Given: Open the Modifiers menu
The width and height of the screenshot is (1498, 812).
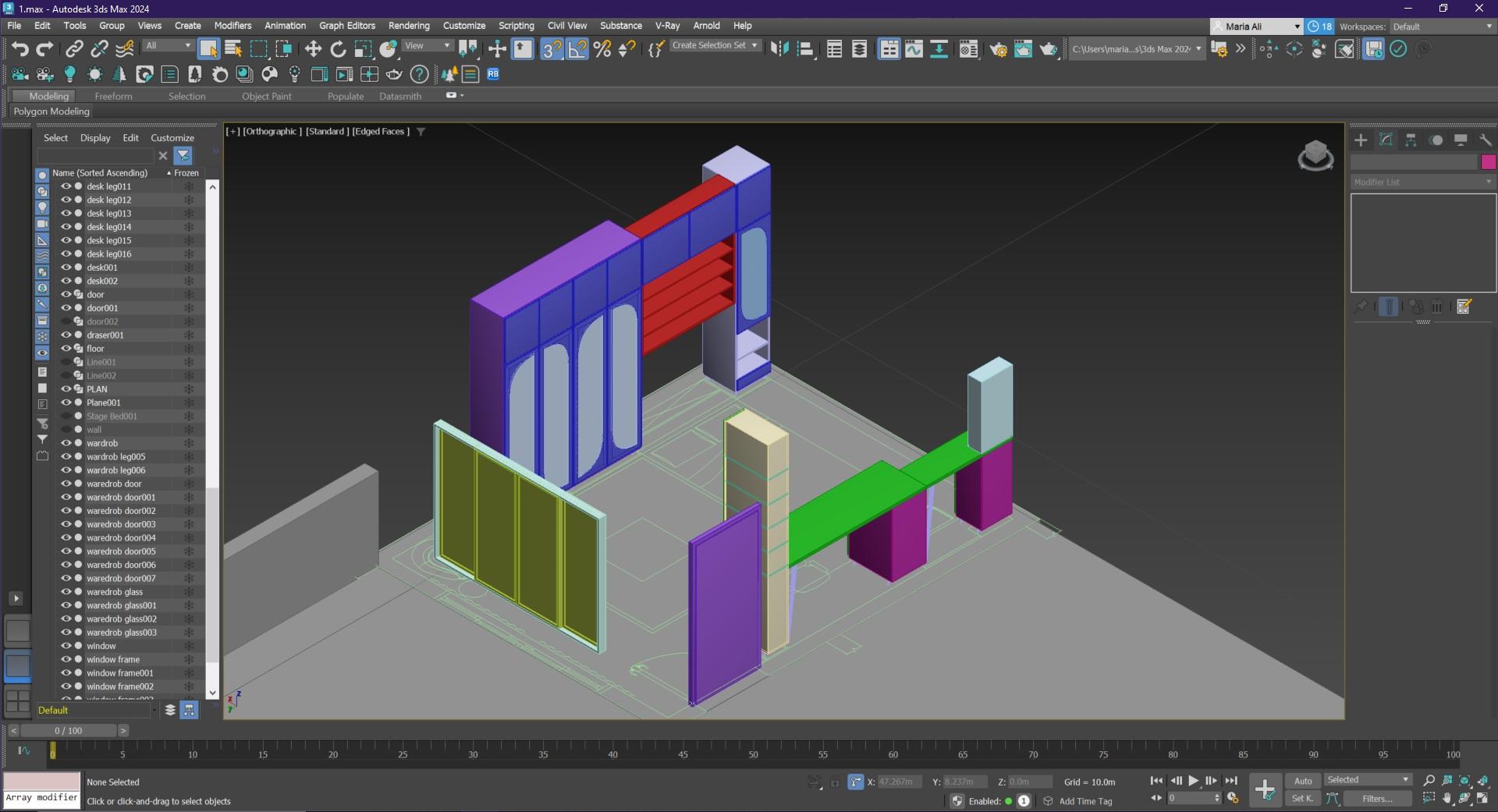Looking at the screenshot, I should tap(233, 26).
